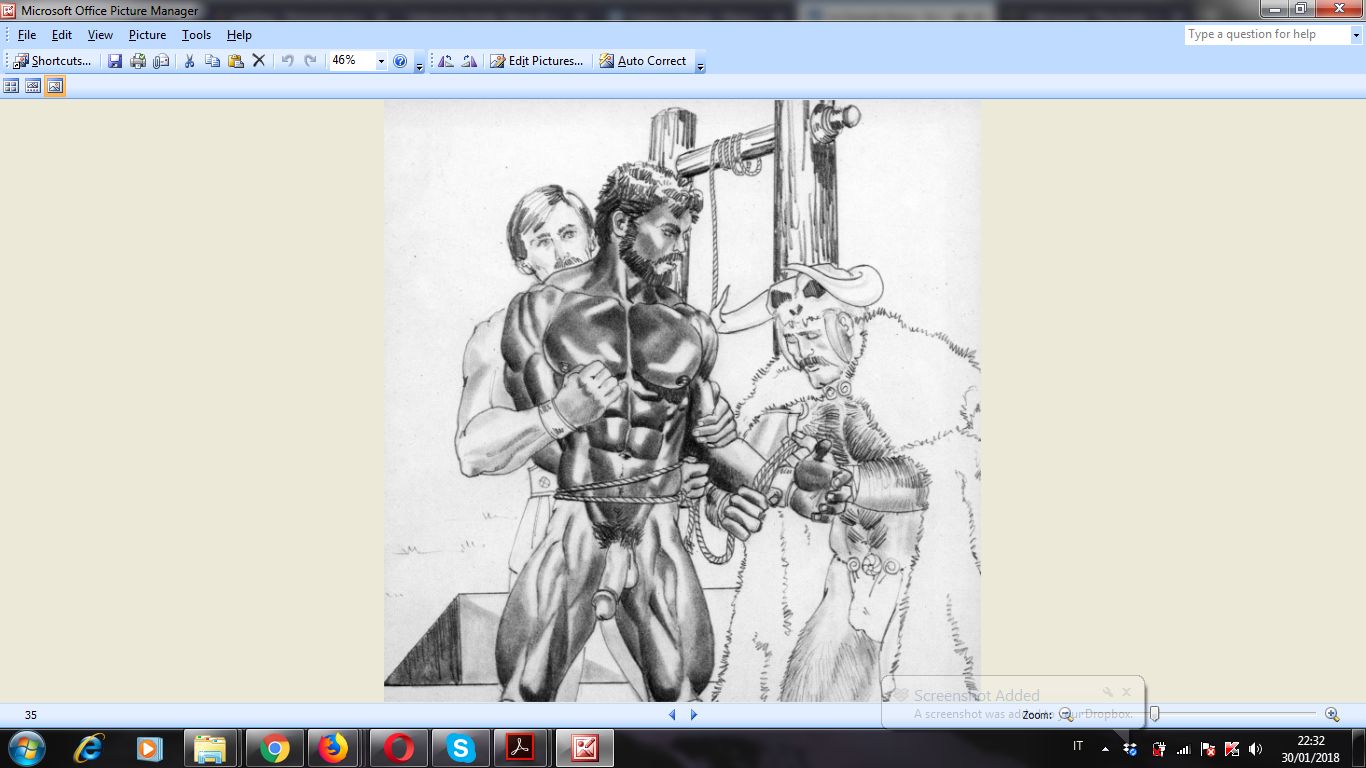Viewport: 1366px width, 768px height.
Task: Open the Picture menu
Action: tap(147, 35)
